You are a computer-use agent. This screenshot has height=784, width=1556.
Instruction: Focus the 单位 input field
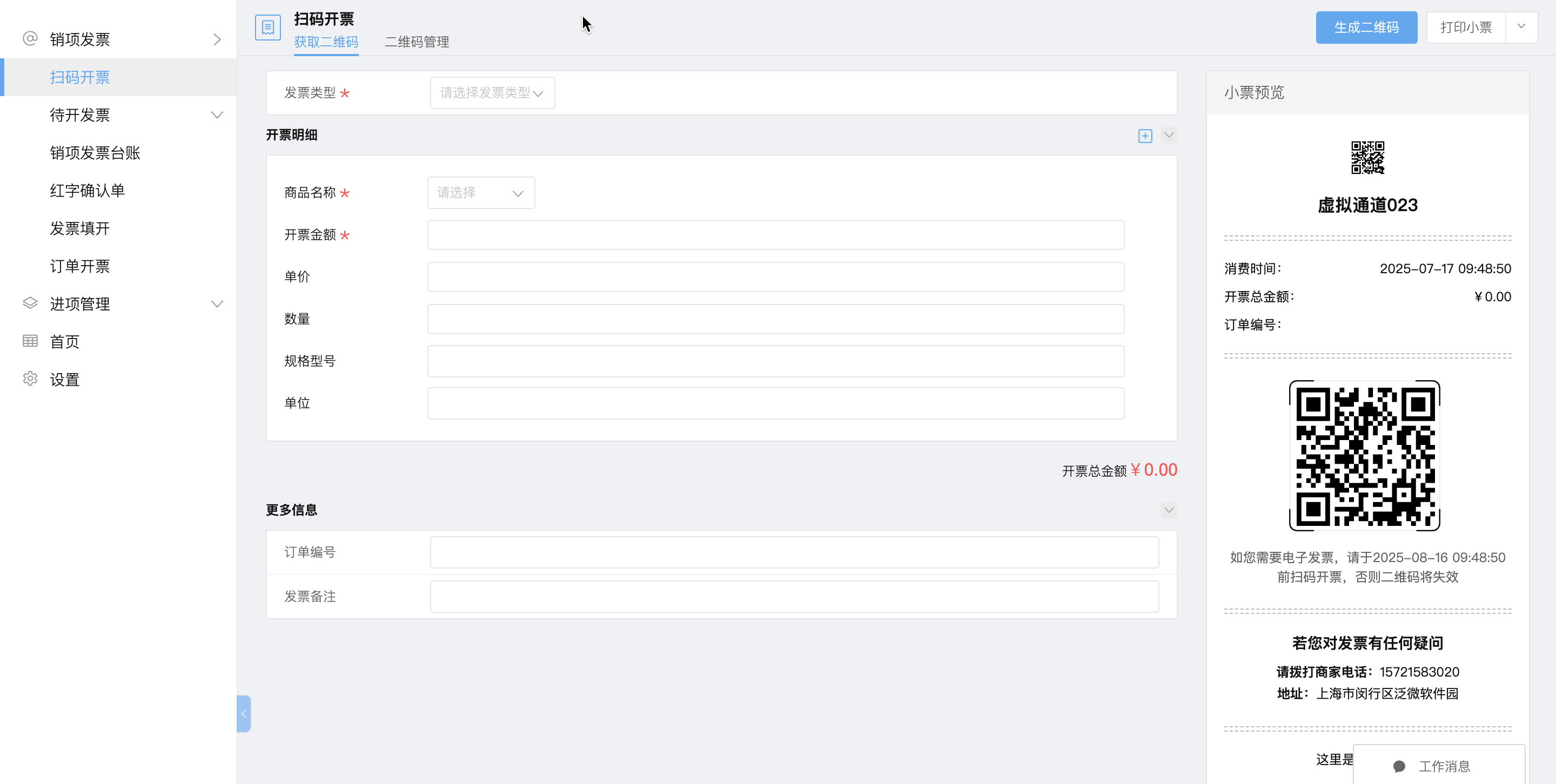pos(776,403)
